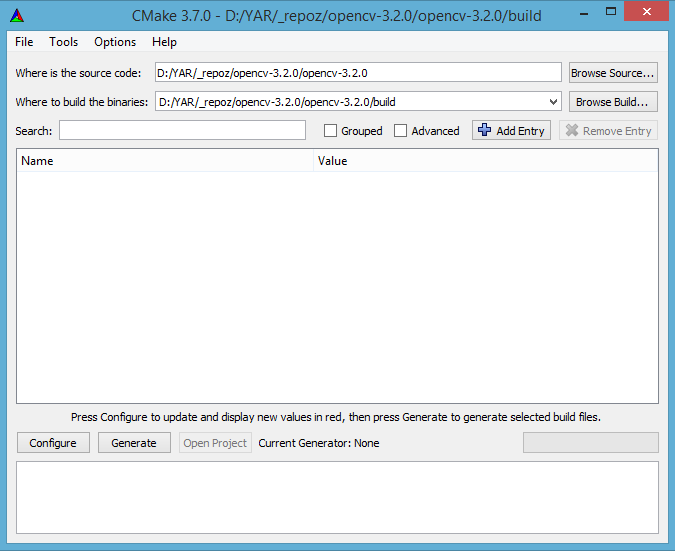Enable the Grouped checkbox
The height and width of the screenshot is (551, 675).
[330, 130]
